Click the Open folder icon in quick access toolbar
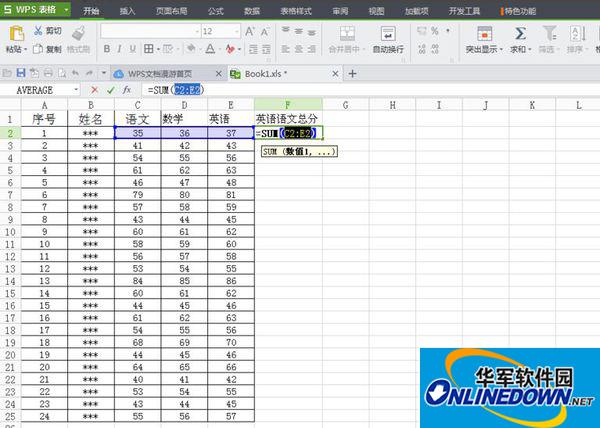Screen dimensions: 600x428 click(x=7, y=73)
